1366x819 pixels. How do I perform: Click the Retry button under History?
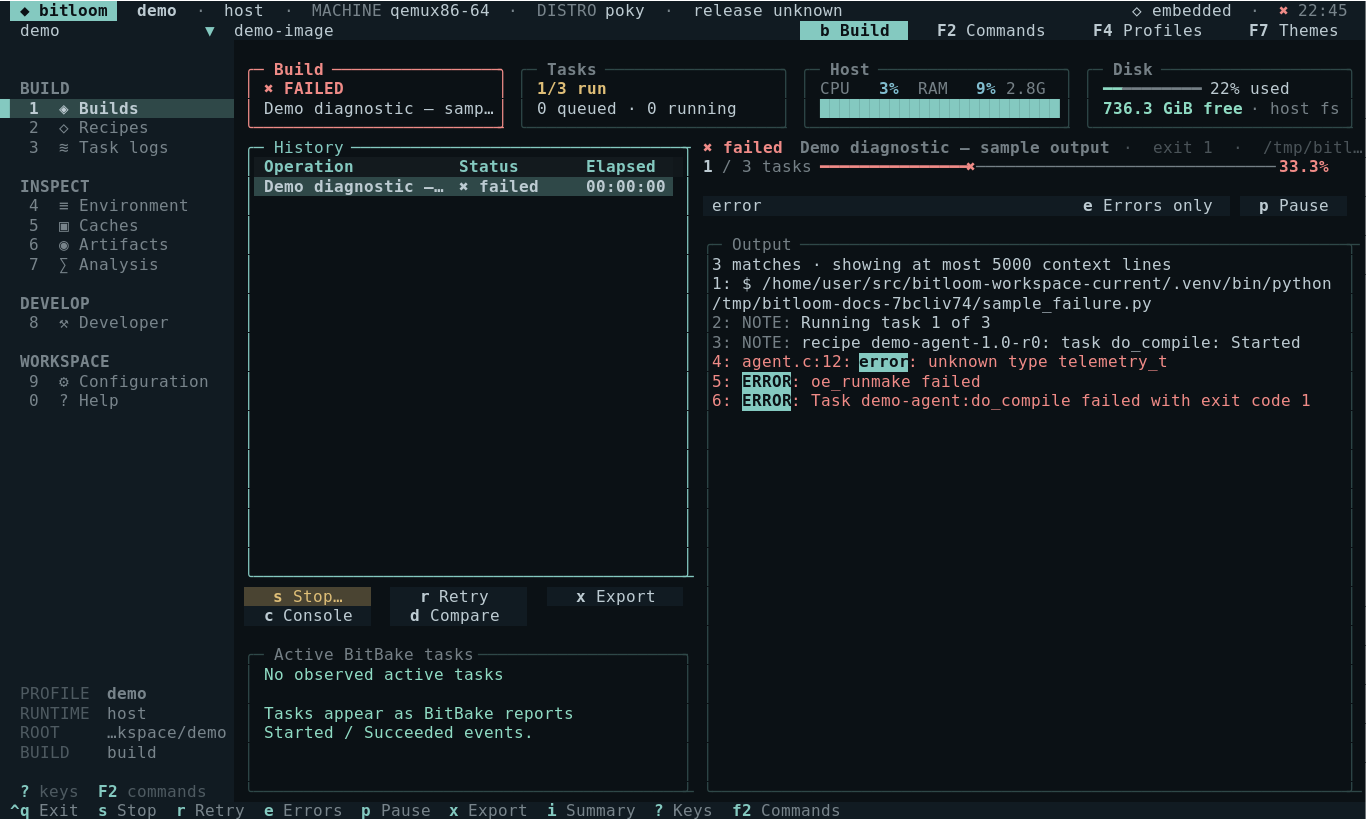pos(458,597)
